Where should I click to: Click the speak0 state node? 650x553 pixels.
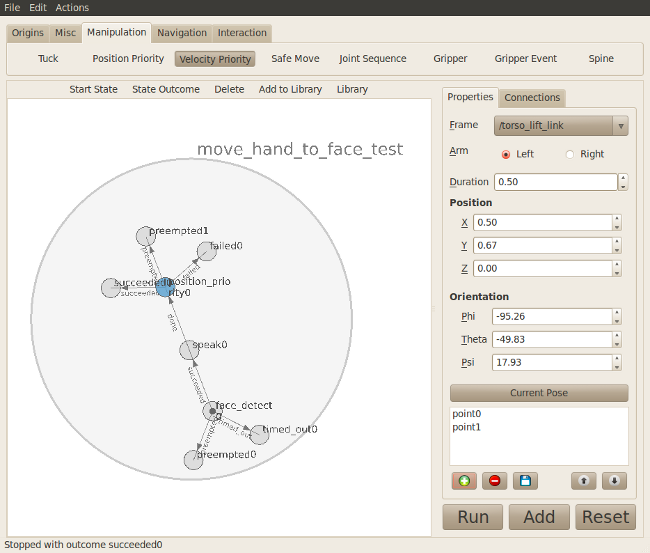tap(188, 349)
